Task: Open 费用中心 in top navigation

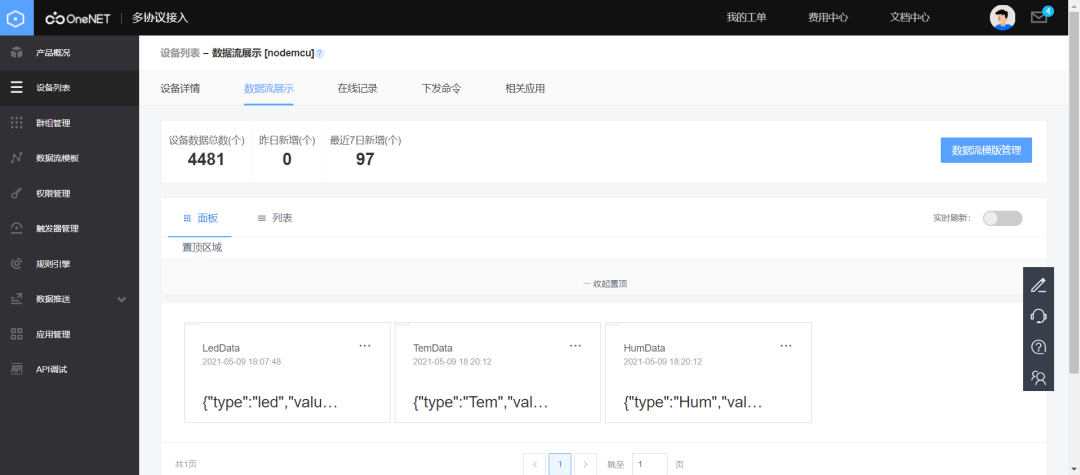Action: 828,18
